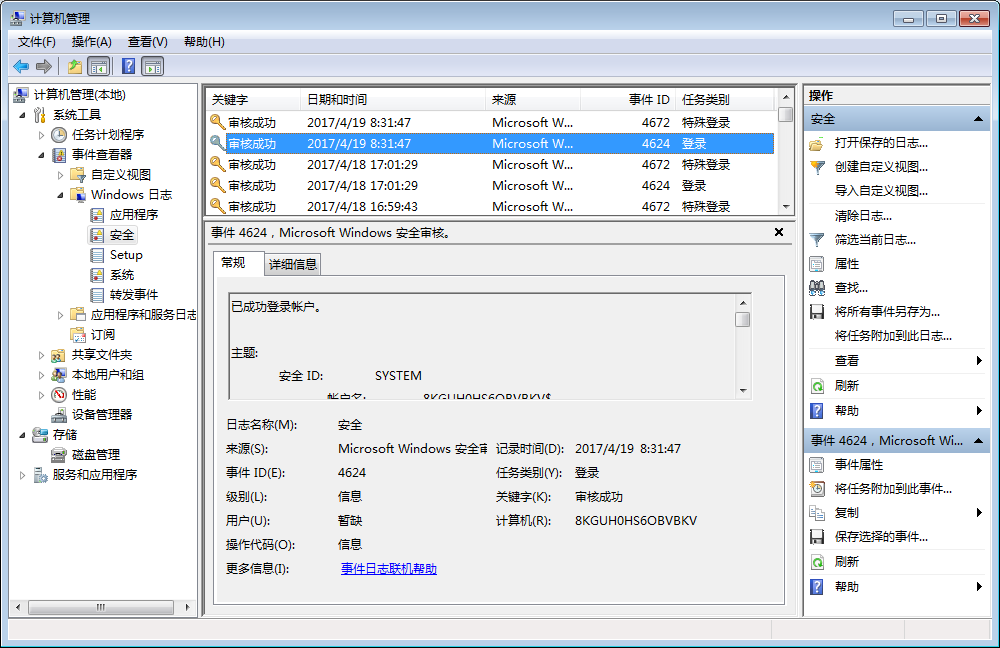Click the filter current log funnel icon

[x=817, y=240]
